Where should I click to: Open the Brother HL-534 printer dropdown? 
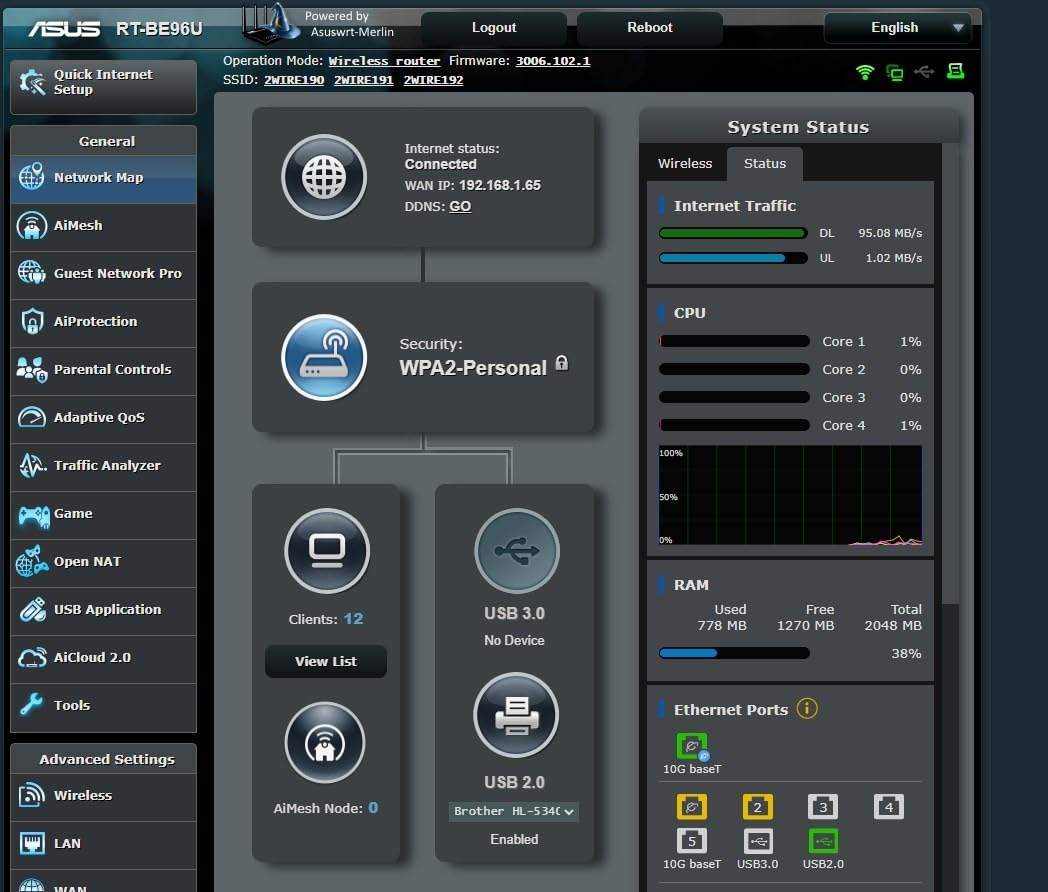(x=513, y=811)
